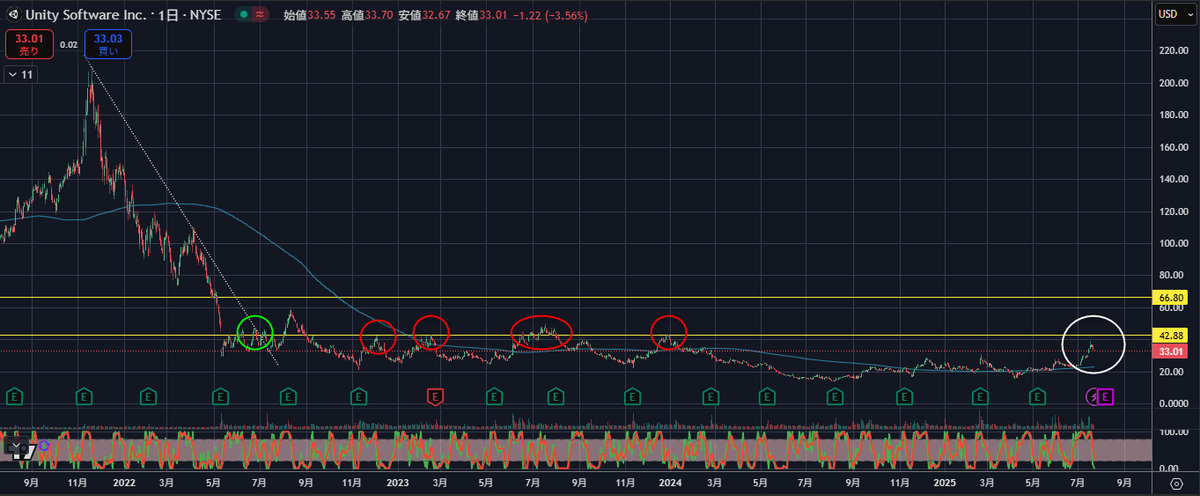Click the yellow 66.80 price label
The image size is (1200, 496).
(x=1170, y=298)
